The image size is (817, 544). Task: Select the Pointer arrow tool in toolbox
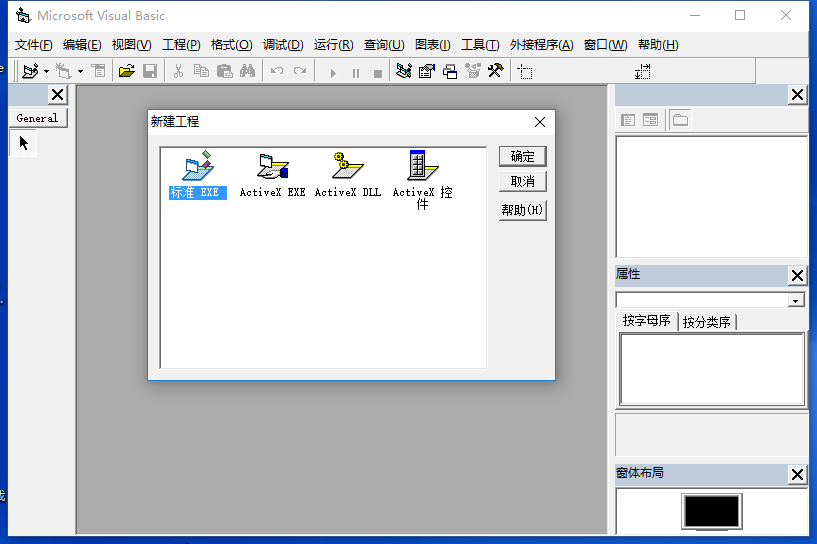[23, 143]
